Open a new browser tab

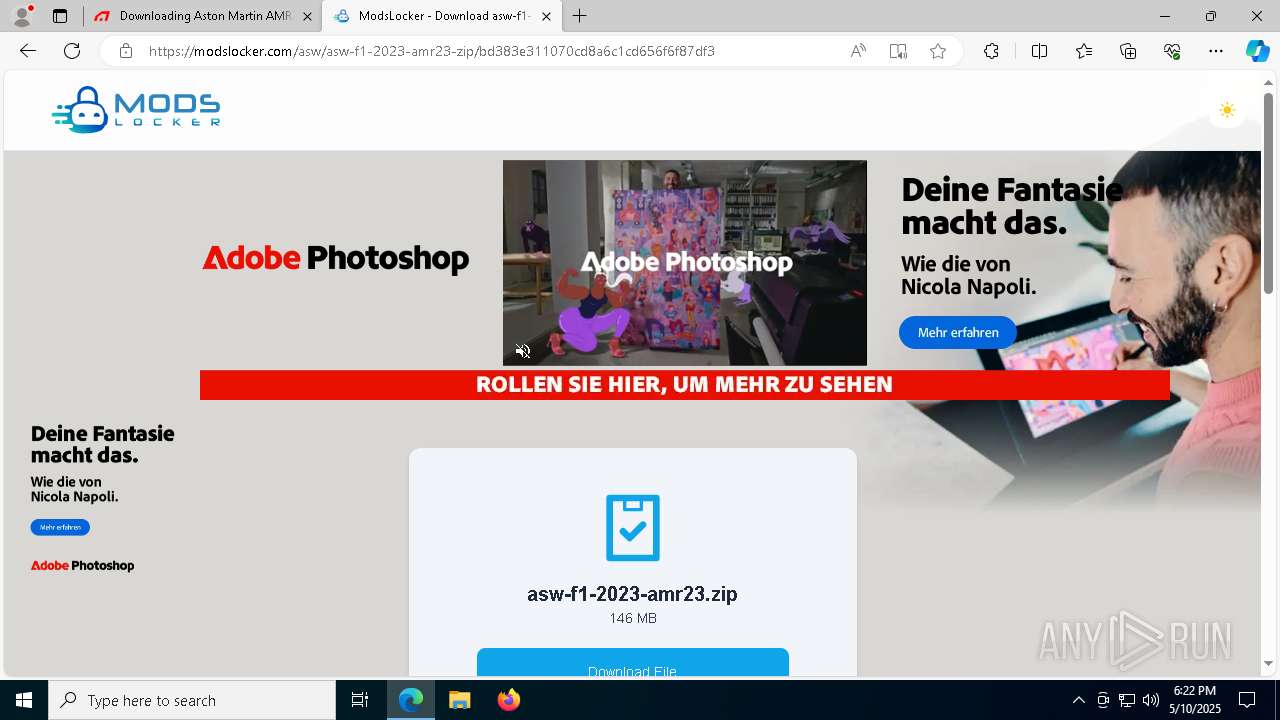coord(580,16)
